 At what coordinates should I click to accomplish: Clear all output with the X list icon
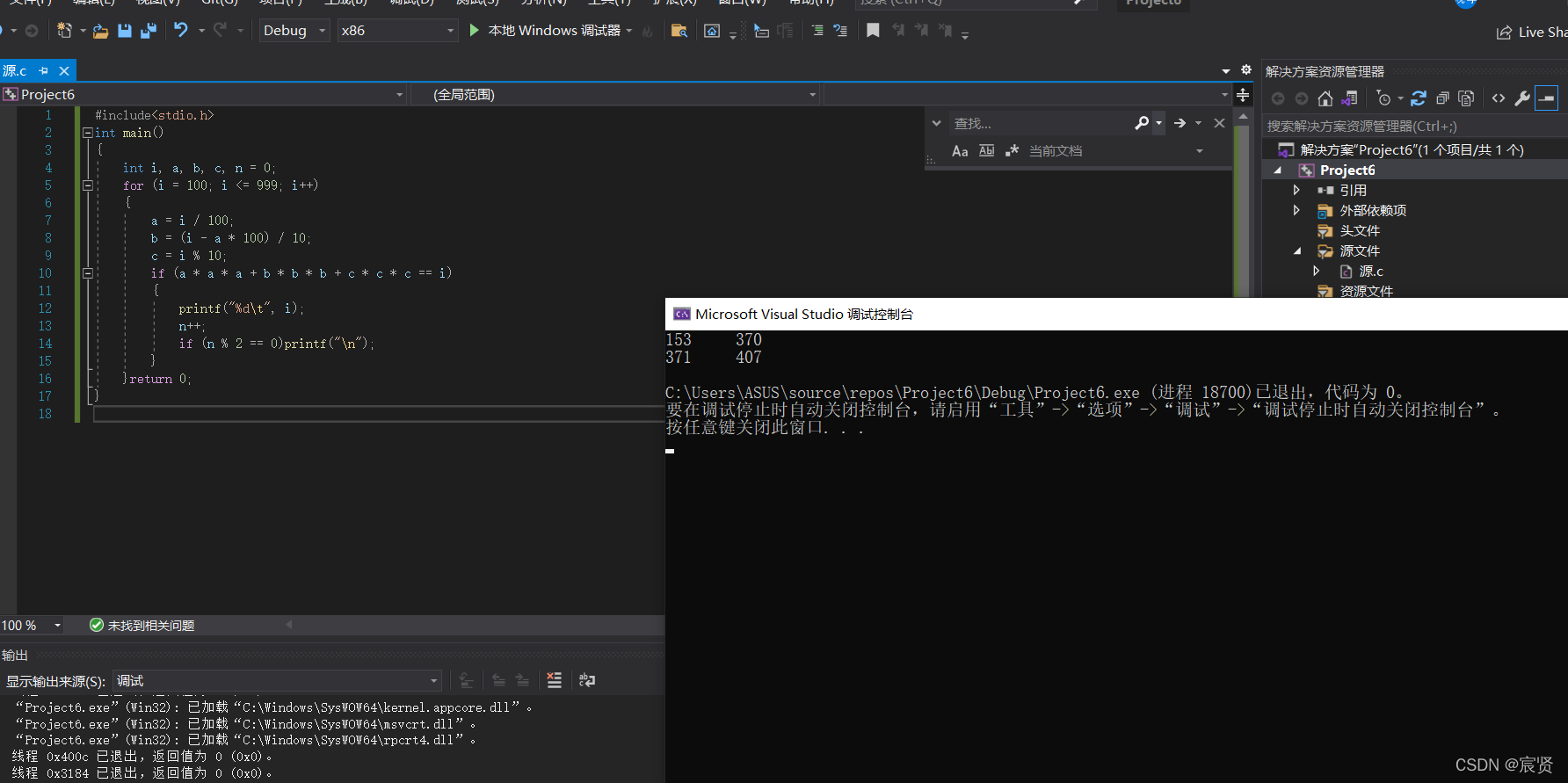tap(555, 680)
